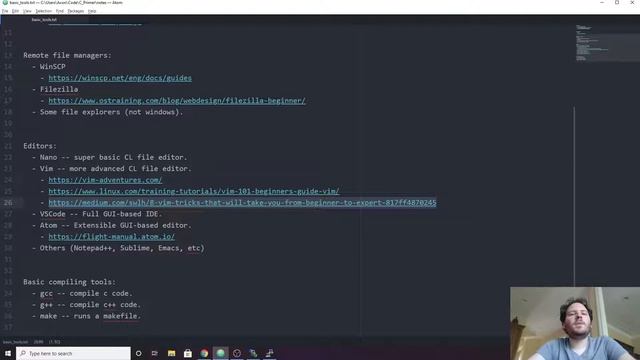
Task: Click the 'Type here to search' box
Action: (x=73, y=353)
